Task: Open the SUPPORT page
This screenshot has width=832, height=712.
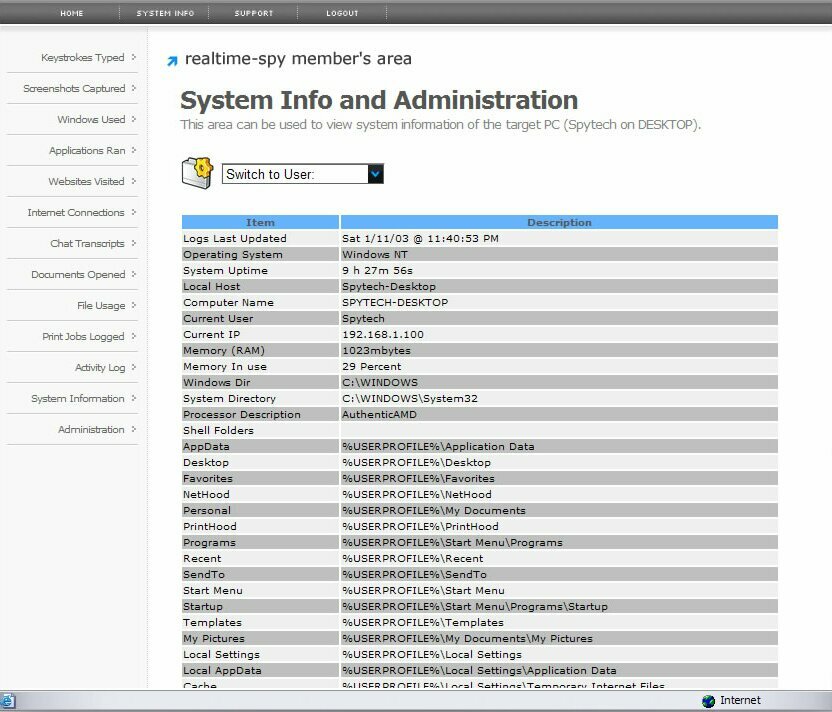Action: (x=253, y=13)
